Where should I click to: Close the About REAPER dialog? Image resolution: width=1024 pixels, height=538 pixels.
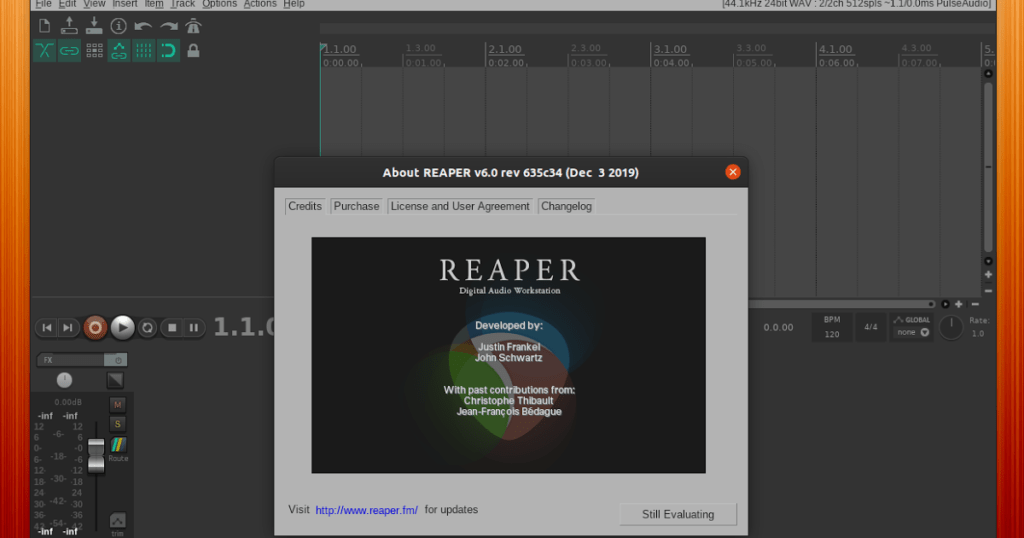[733, 172]
